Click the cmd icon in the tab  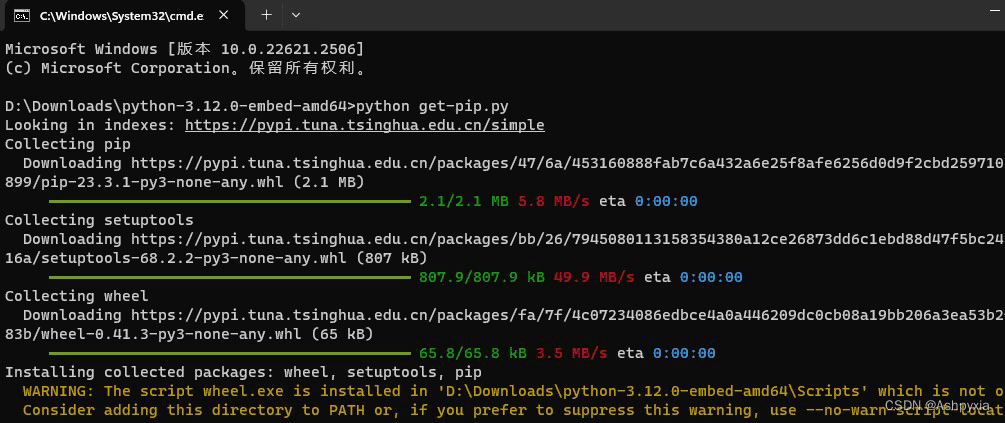pos(19,16)
